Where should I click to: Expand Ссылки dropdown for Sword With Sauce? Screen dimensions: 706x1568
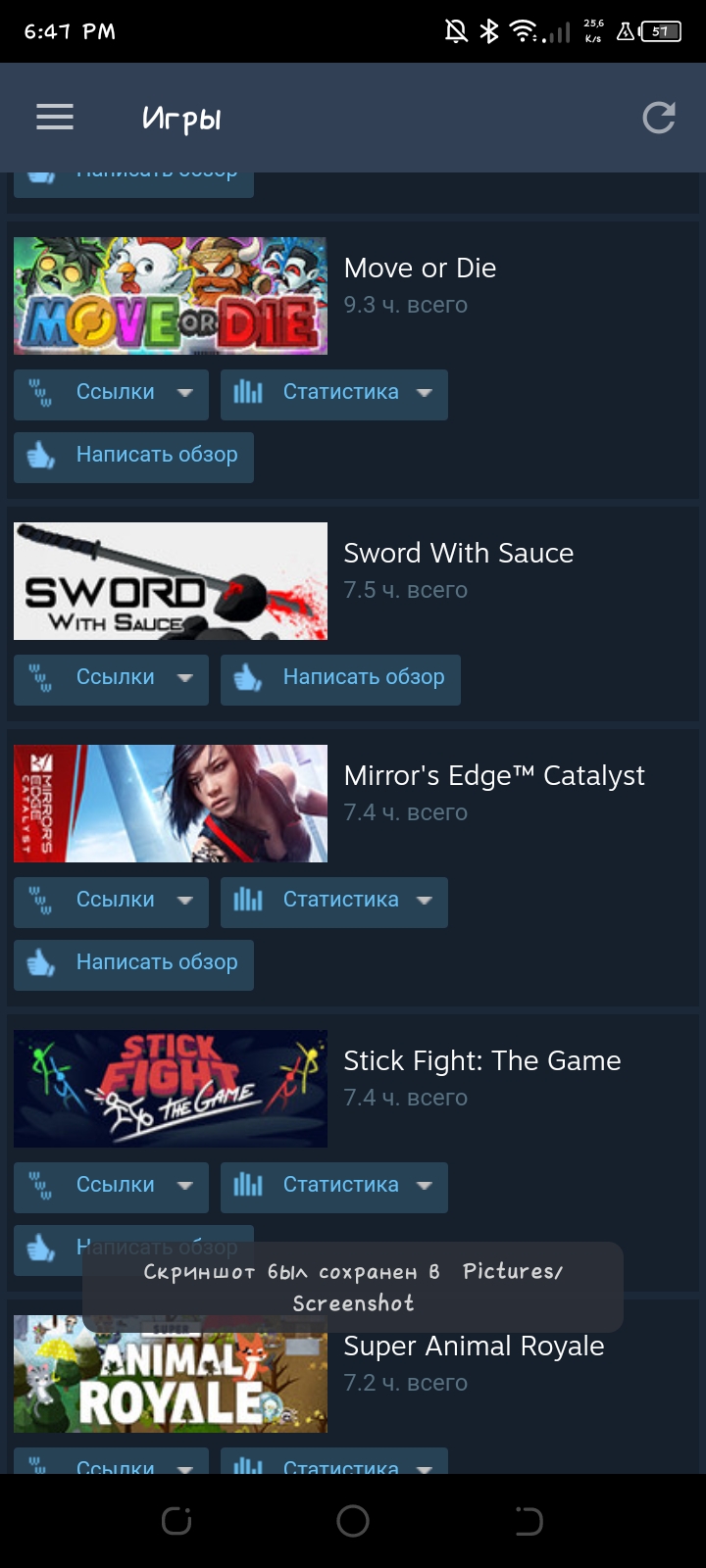coord(184,677)
